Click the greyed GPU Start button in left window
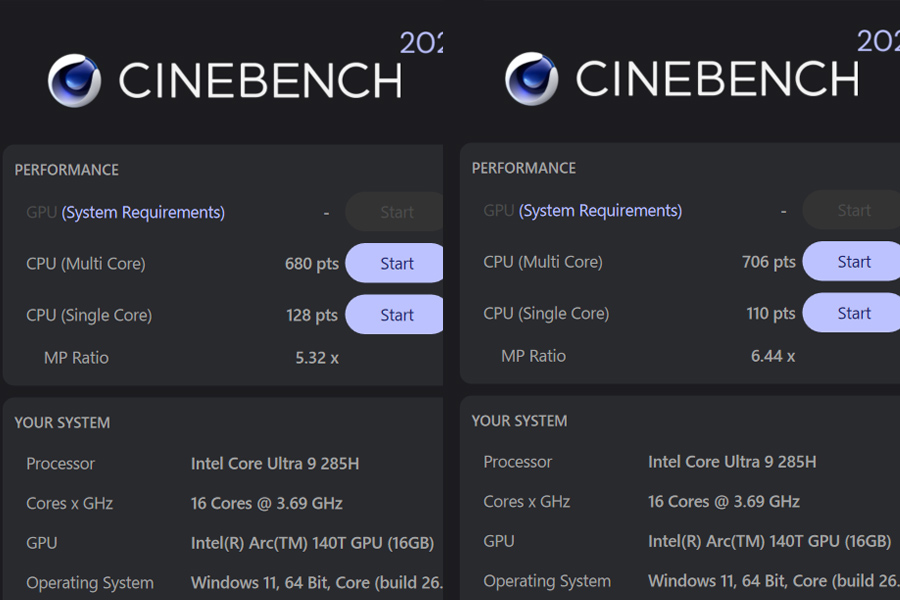Viewport: 900px width, 600px height. pos(394,212)
